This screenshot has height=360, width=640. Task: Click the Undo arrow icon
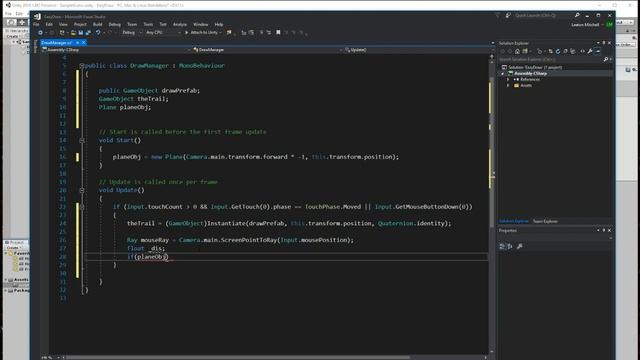pyautogui.click(x=98, y=33)
